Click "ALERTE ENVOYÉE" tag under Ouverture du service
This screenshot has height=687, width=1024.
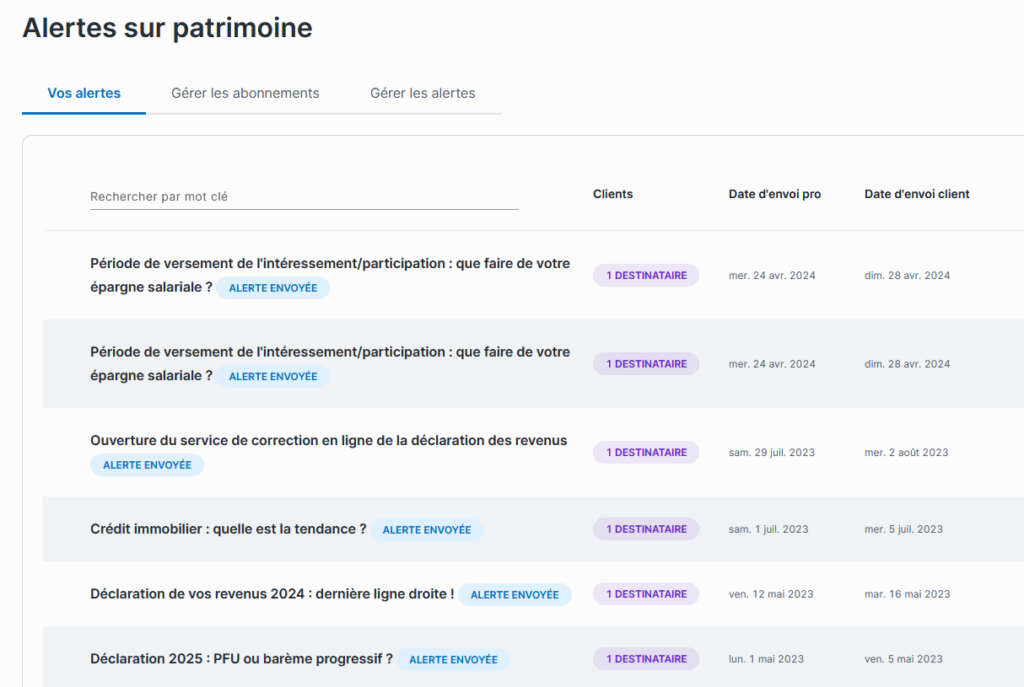(x=147, y=465)
